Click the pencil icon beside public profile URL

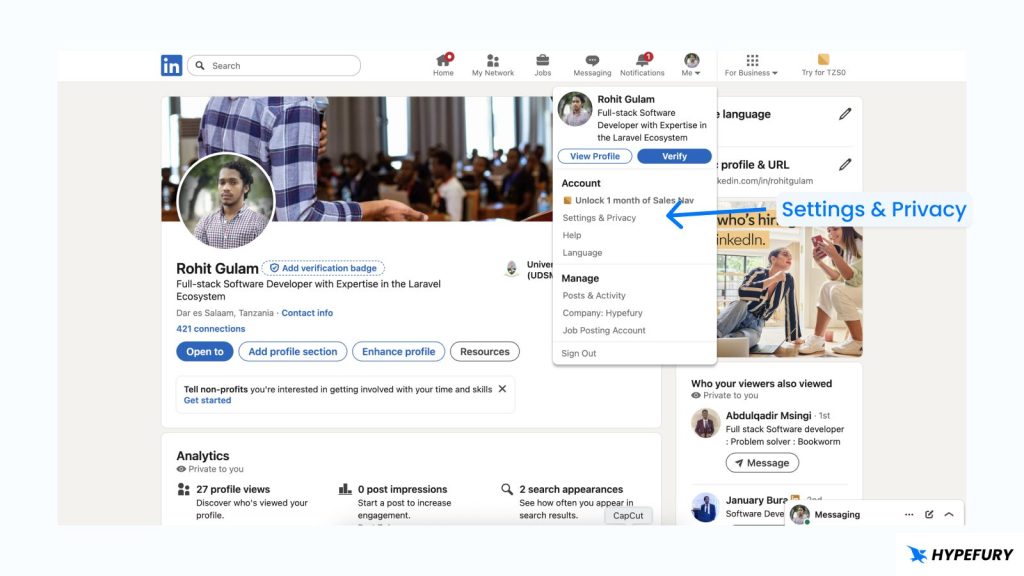(x=846, y=162)
